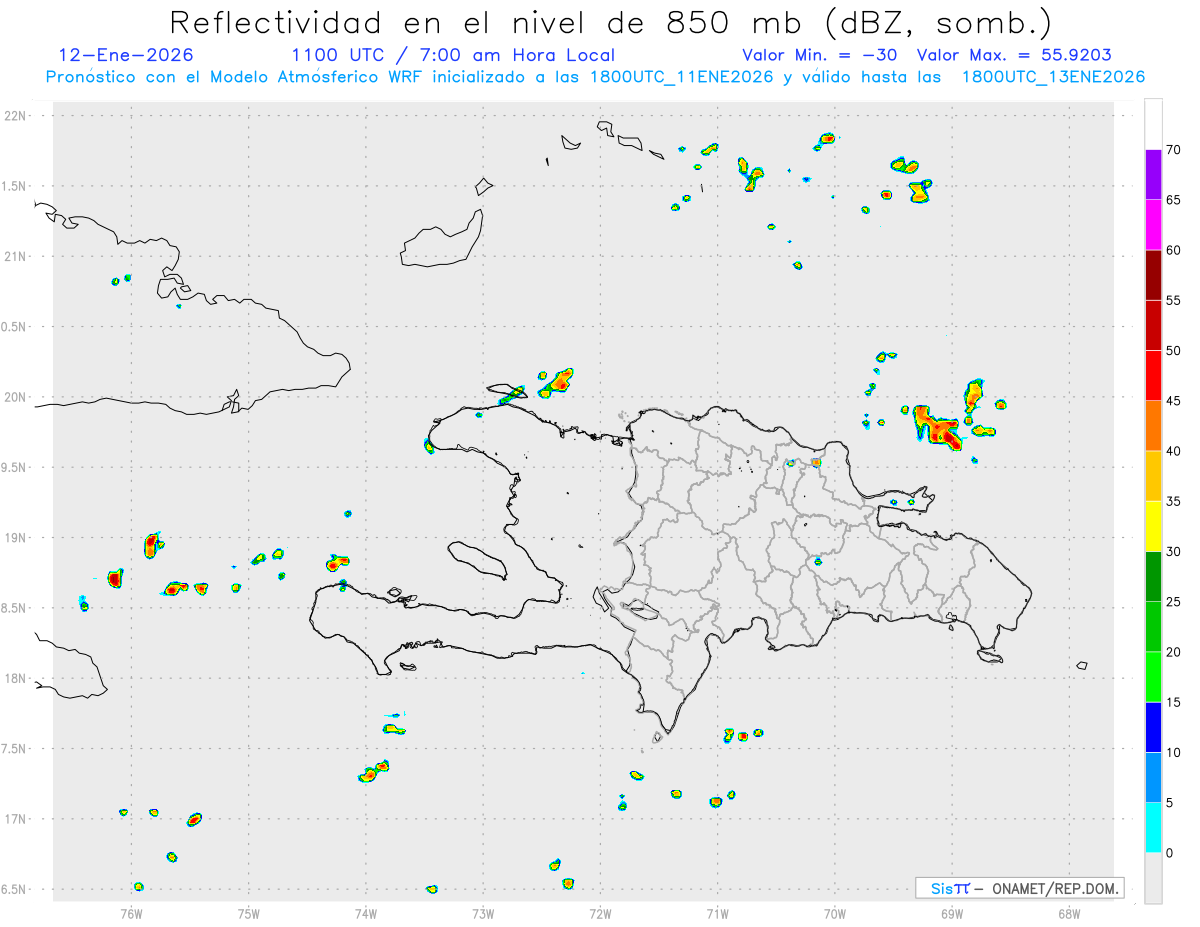
Task: Click the '65' value on the color scale
Action: tap(1174, 200)
